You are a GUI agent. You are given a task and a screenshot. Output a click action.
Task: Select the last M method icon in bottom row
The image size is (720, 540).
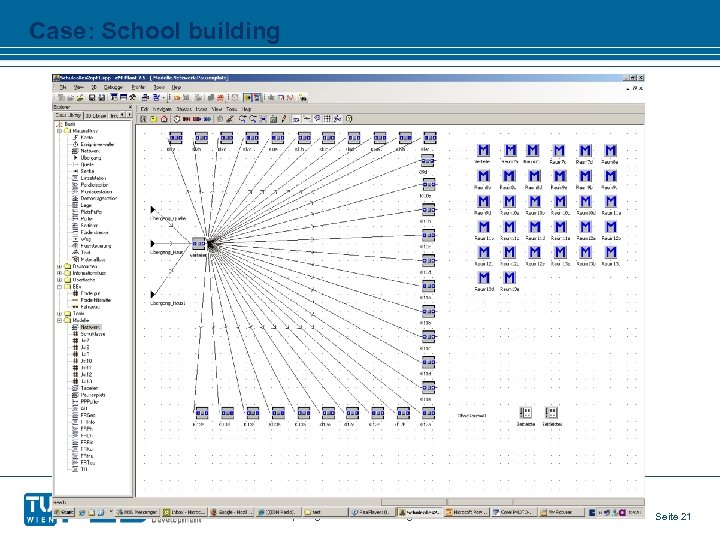pos(509,277)
